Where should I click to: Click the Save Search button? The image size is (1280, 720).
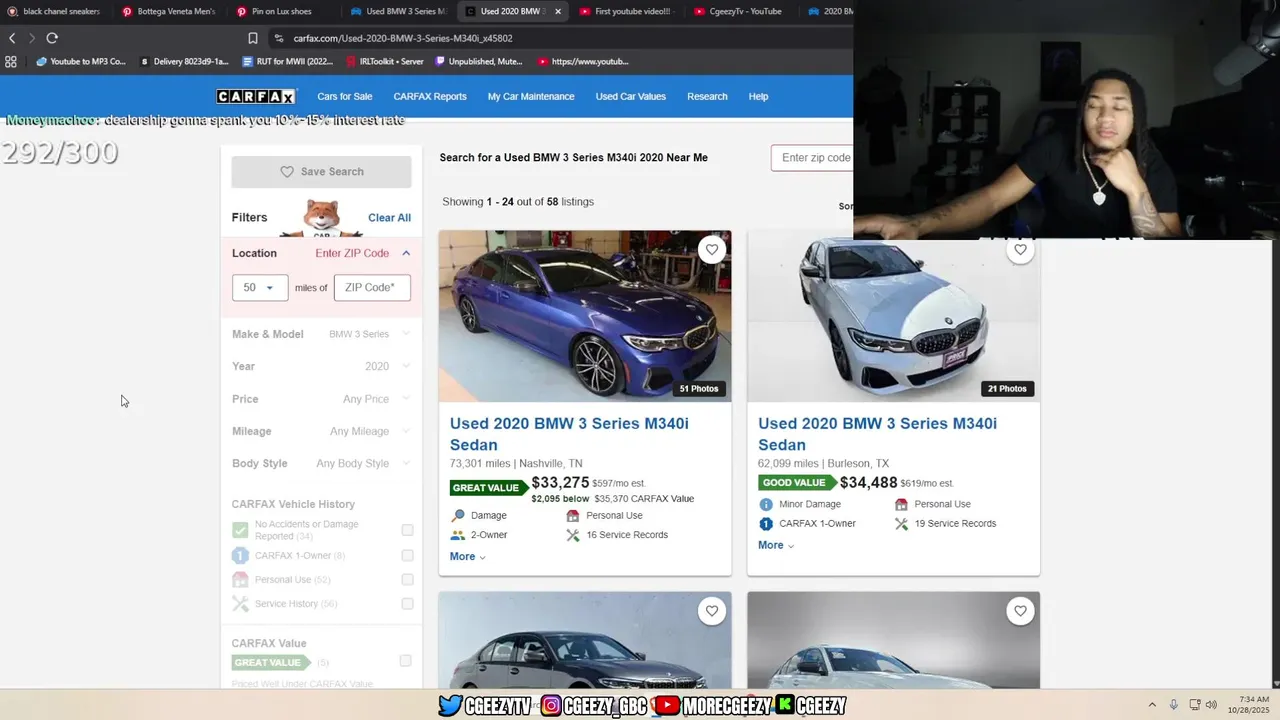tap(321, 171)
